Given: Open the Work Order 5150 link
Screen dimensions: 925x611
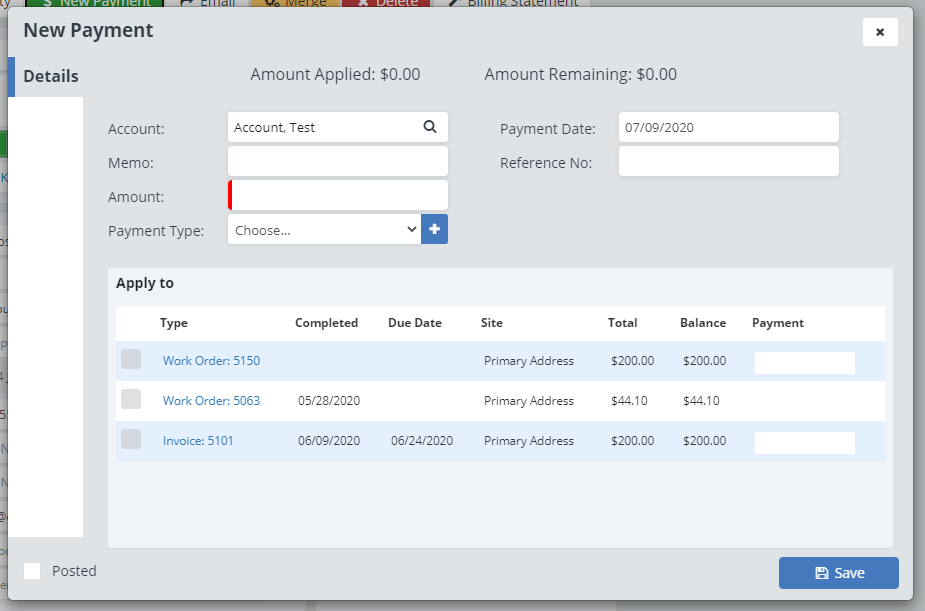Looking at the screenshot, I should coord(211,360).
